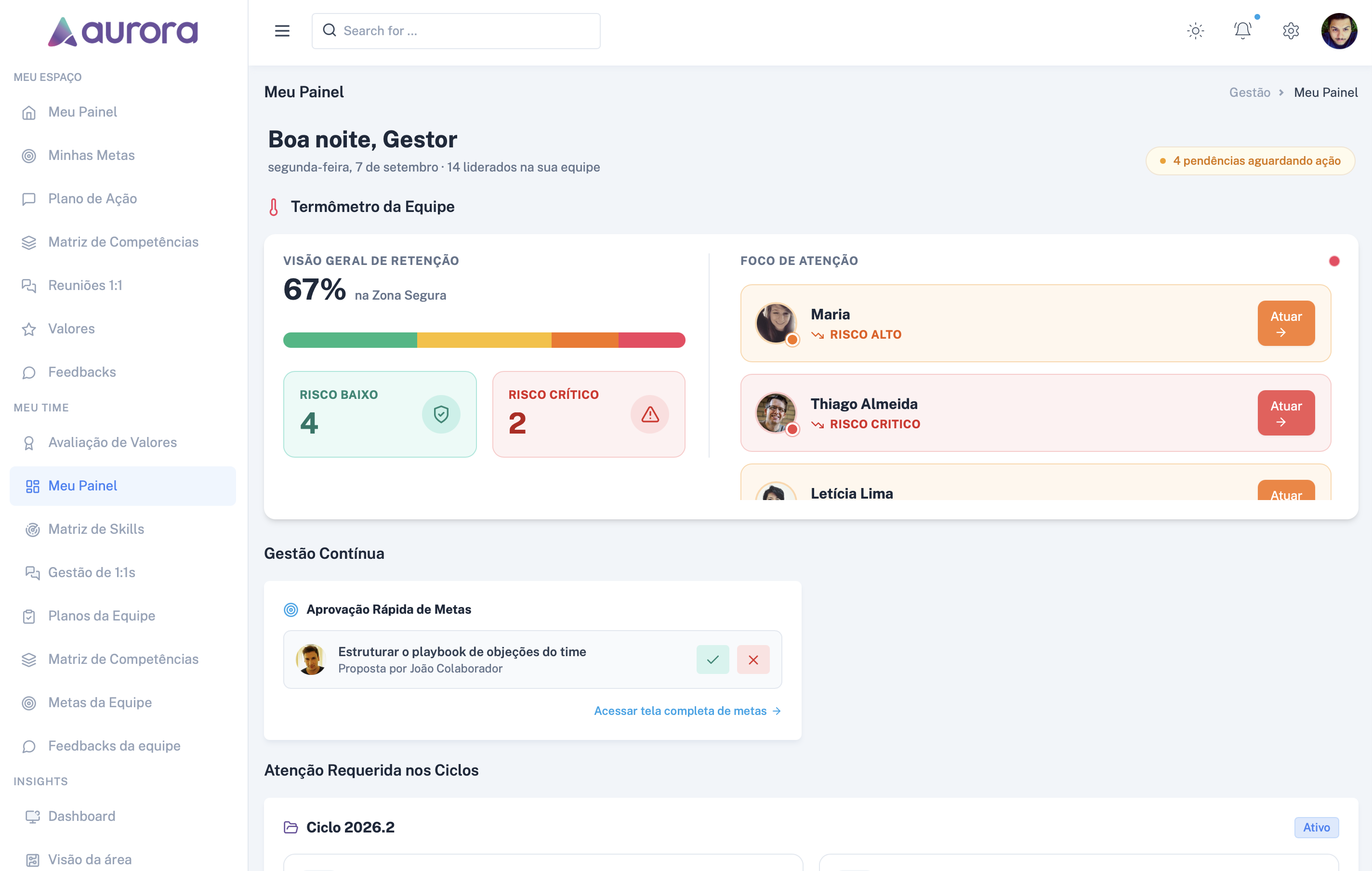The width and height of the screenshot is (1372, 871).
Task: Select the active Meu Painel under Meu Time
Action: tap(123, 486)
